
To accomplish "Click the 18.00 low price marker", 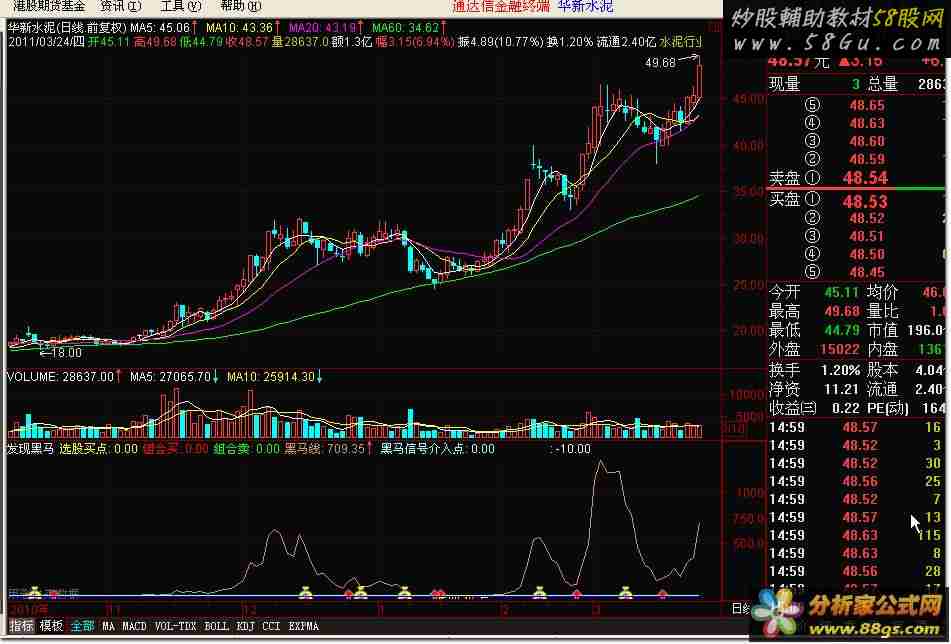I will pyautogui.click(x=66, y=352).
